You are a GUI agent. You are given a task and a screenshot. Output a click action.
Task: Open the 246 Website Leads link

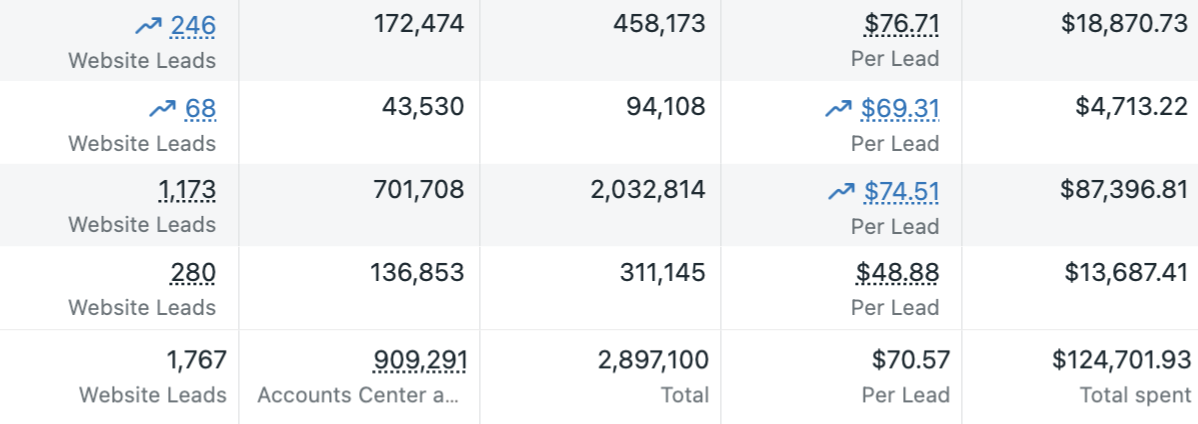(193, 25)
